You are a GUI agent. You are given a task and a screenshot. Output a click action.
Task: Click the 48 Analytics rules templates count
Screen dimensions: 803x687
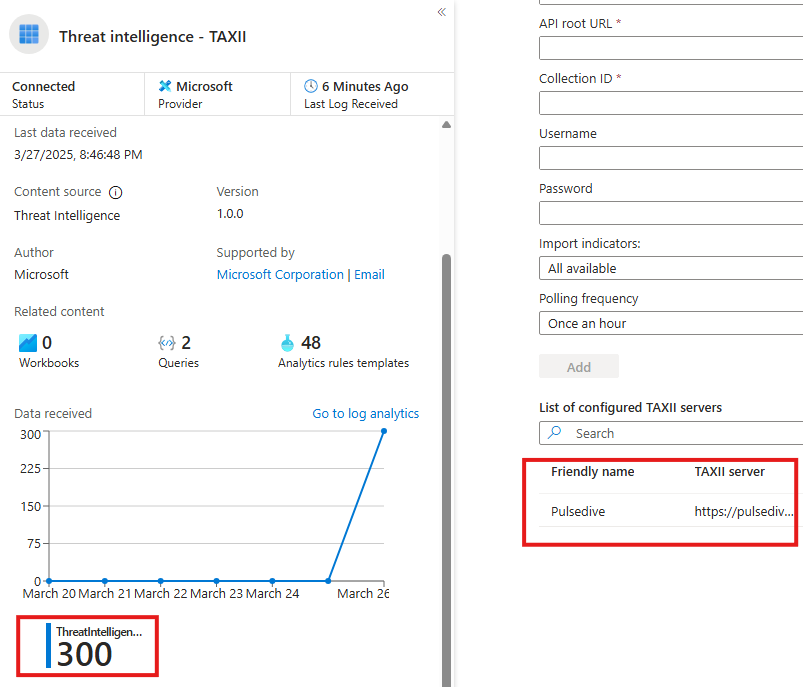[x=310, y=343]
